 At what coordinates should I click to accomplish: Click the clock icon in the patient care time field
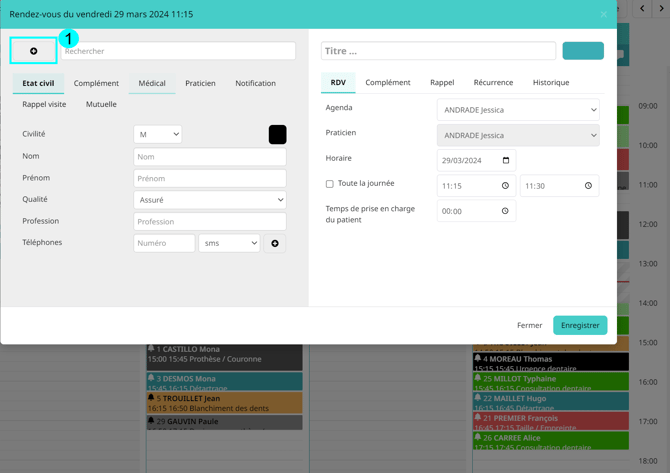coord(505,211)
